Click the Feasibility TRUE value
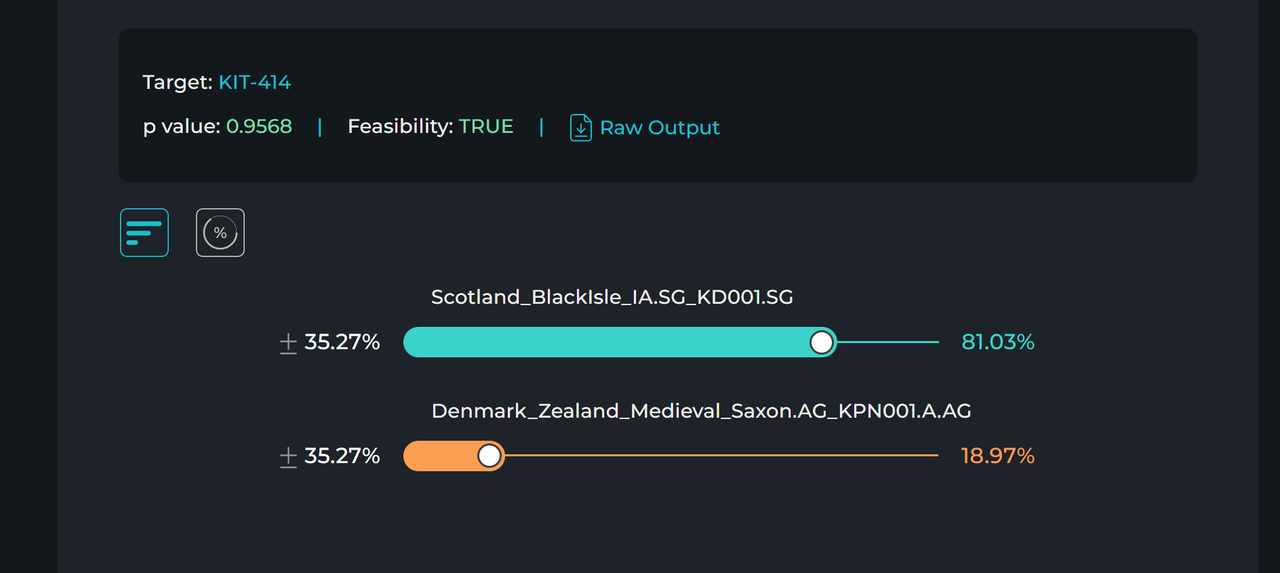The image size is (1280, 573). click(486, 127)
